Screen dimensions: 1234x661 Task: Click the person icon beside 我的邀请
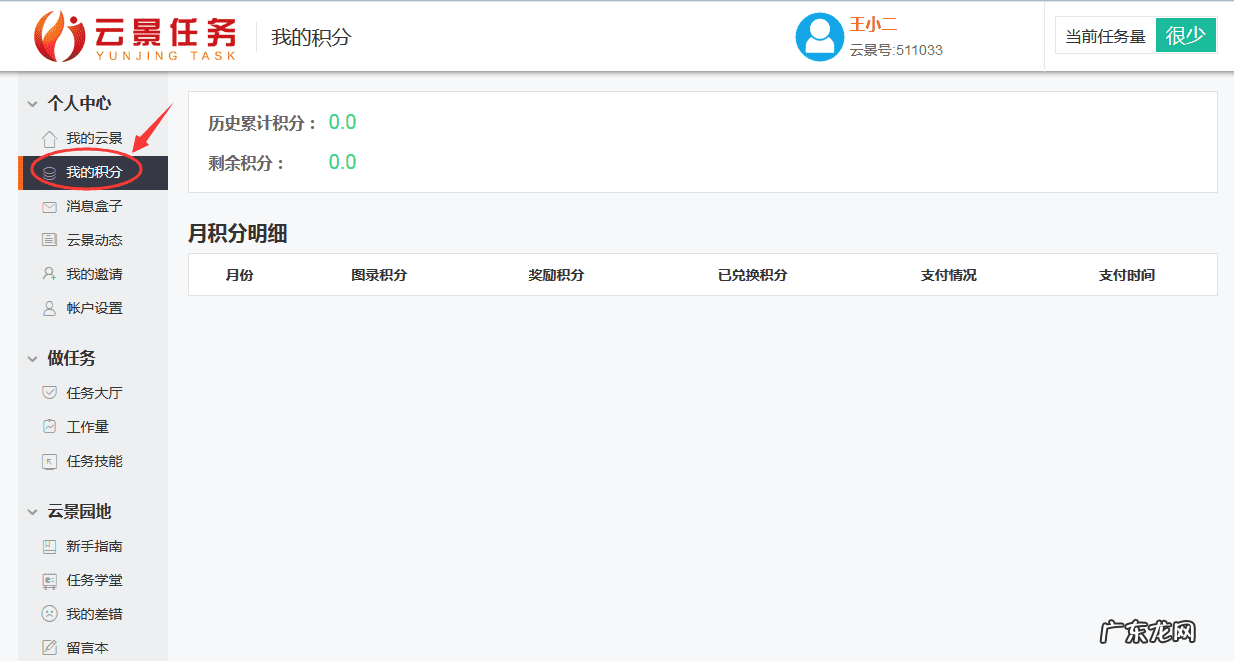(x=49, y=274)
